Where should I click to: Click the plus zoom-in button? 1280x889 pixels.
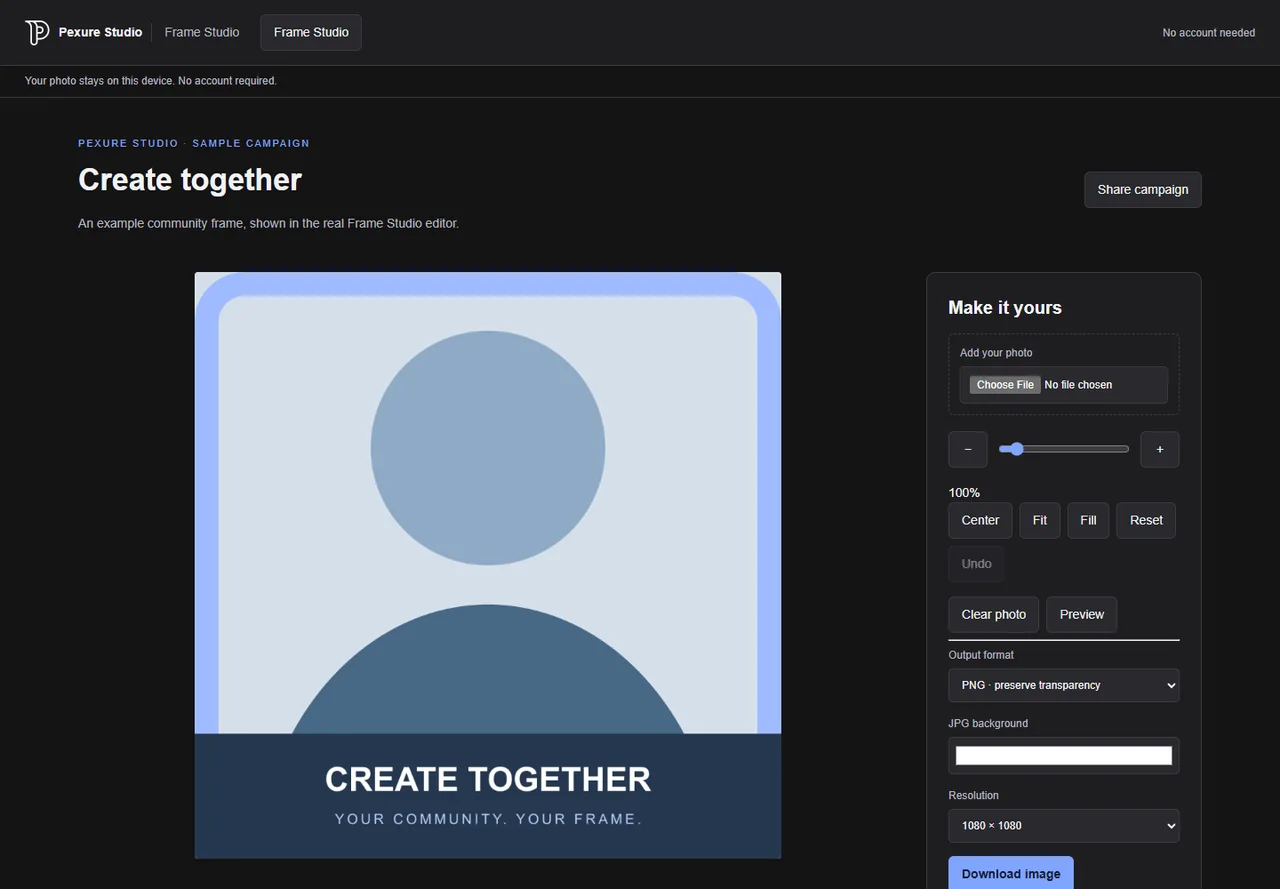point(1160,450)
